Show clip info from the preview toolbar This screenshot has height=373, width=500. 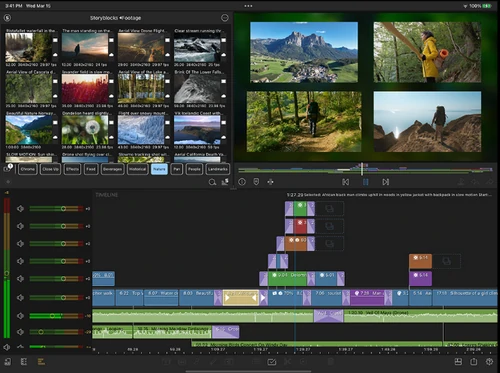[x=242, y=182]
